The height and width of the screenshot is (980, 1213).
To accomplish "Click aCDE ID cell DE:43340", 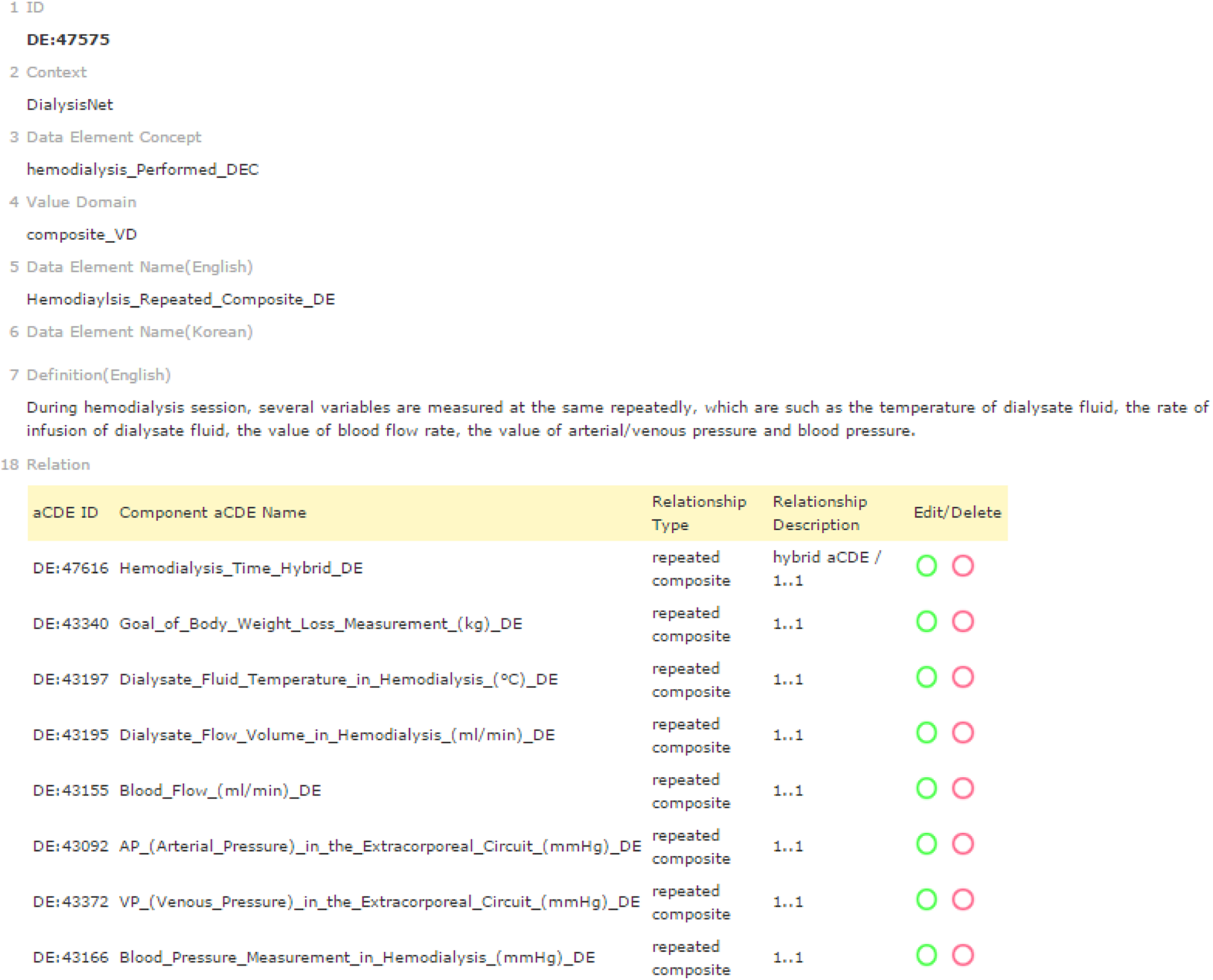I will [x=70, y=624].
